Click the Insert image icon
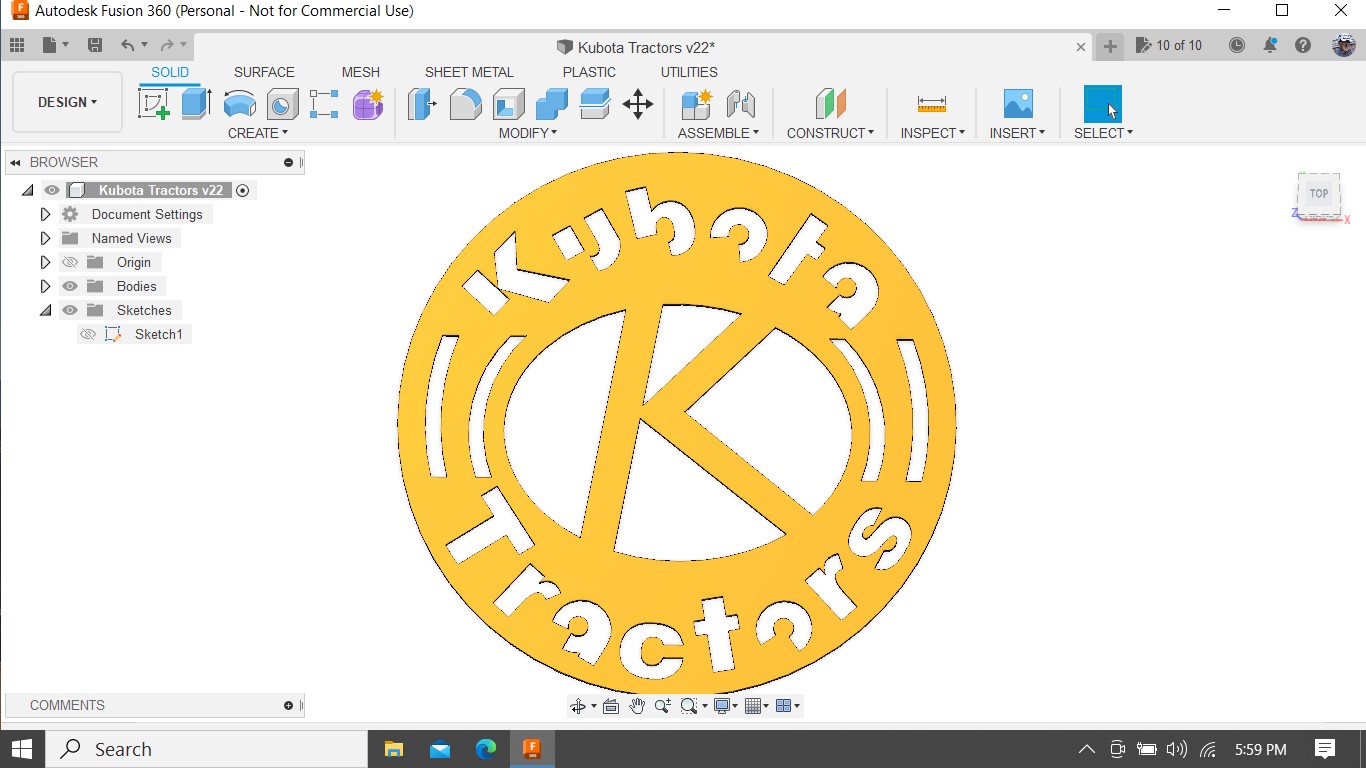Screen dimensions: 1366x768 click(x=1017, y=104)
